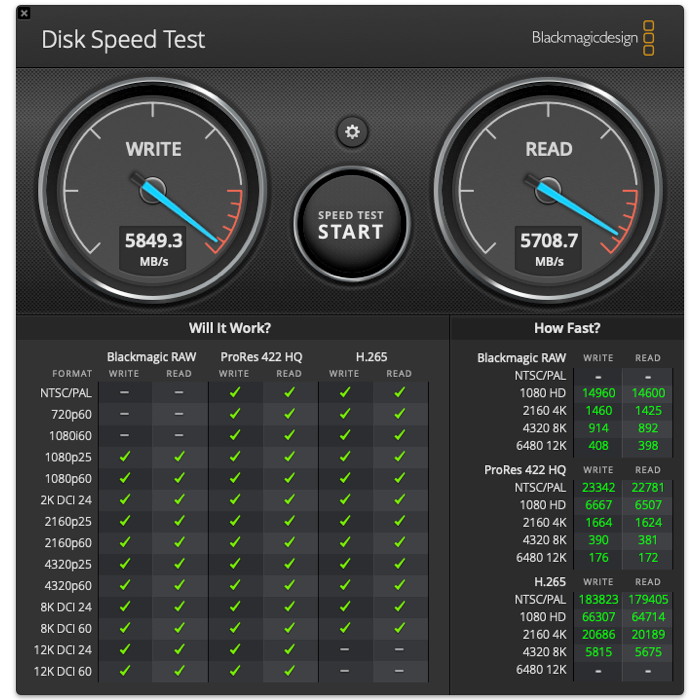
Task: Click the 5708.7 MB/s read readout
Action: tap(549, 248)
